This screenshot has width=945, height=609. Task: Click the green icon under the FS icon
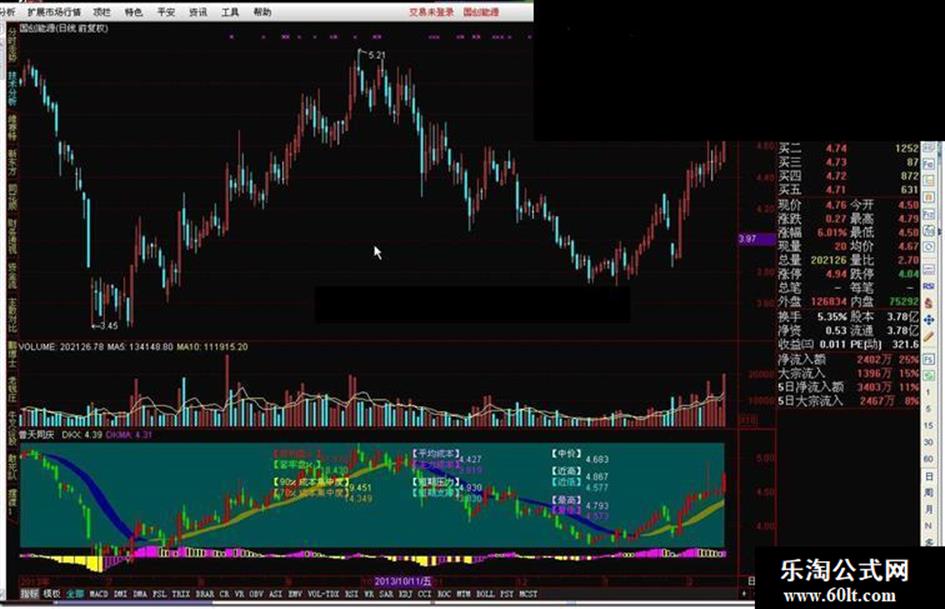coord(928,375)
